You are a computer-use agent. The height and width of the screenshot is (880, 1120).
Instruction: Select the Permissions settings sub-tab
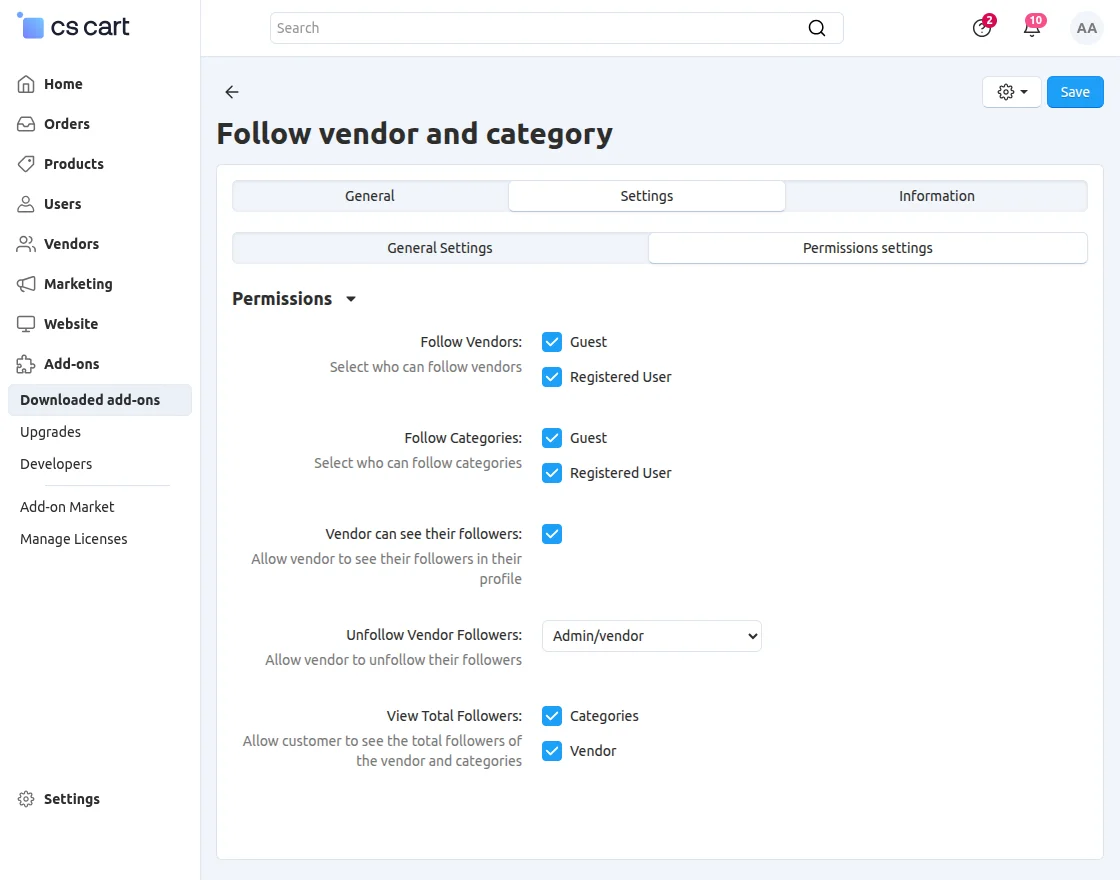(x=867, y=248)
